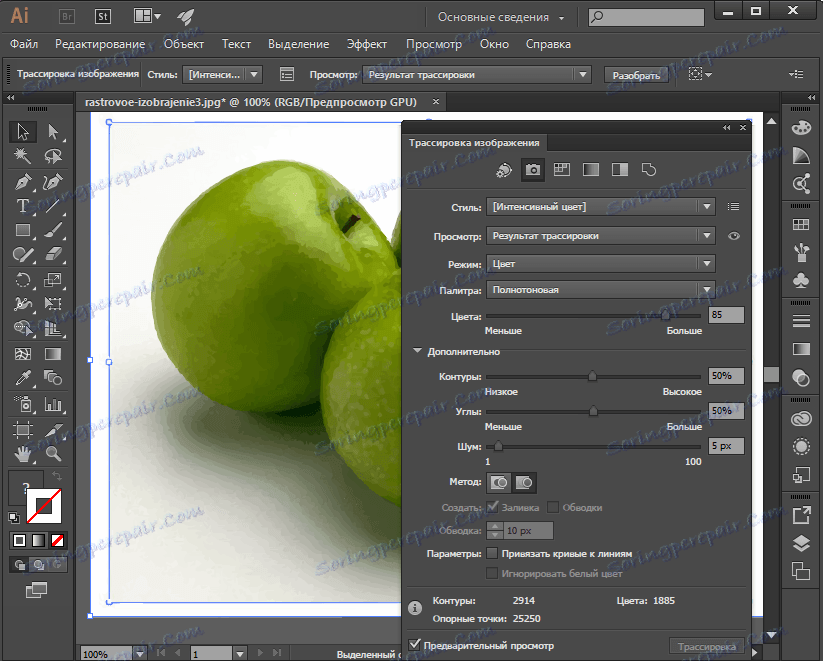Select the Pen tool in the toolbar
823x661 pixels.
23,181
